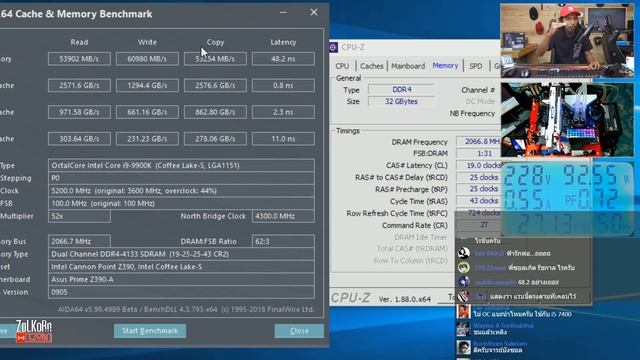
Task: Click the memory Read value 53902 MB/s
Action: (x=79, y=59)
